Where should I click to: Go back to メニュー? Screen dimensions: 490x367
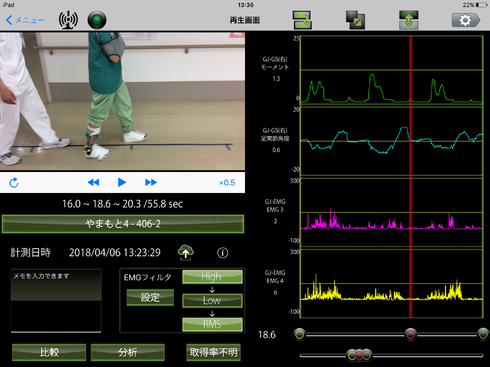[x=25, y=20]
